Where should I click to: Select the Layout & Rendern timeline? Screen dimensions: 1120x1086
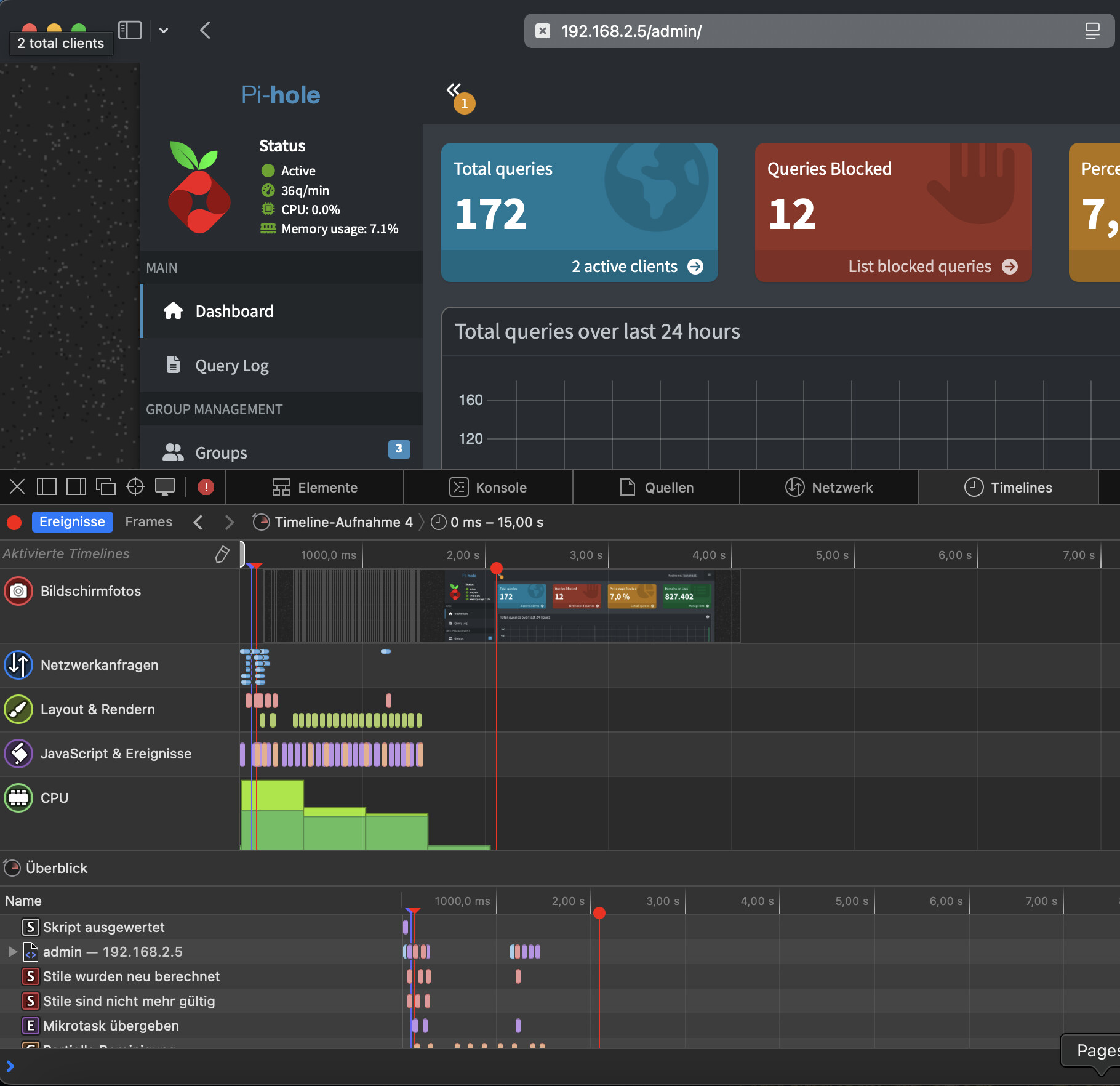(x=119, y=710)
